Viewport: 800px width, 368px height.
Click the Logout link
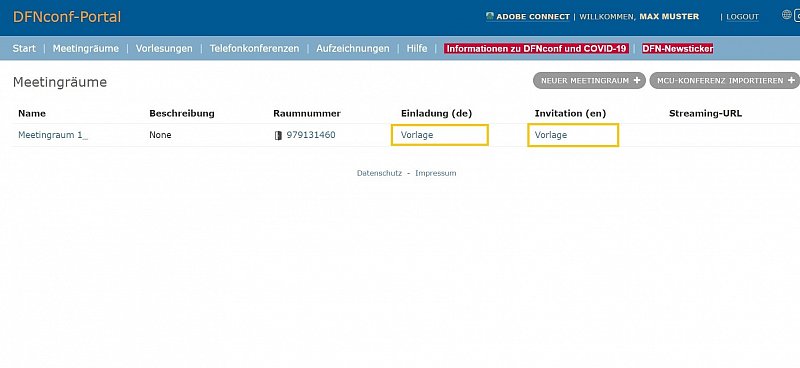(x=742, y=17)
